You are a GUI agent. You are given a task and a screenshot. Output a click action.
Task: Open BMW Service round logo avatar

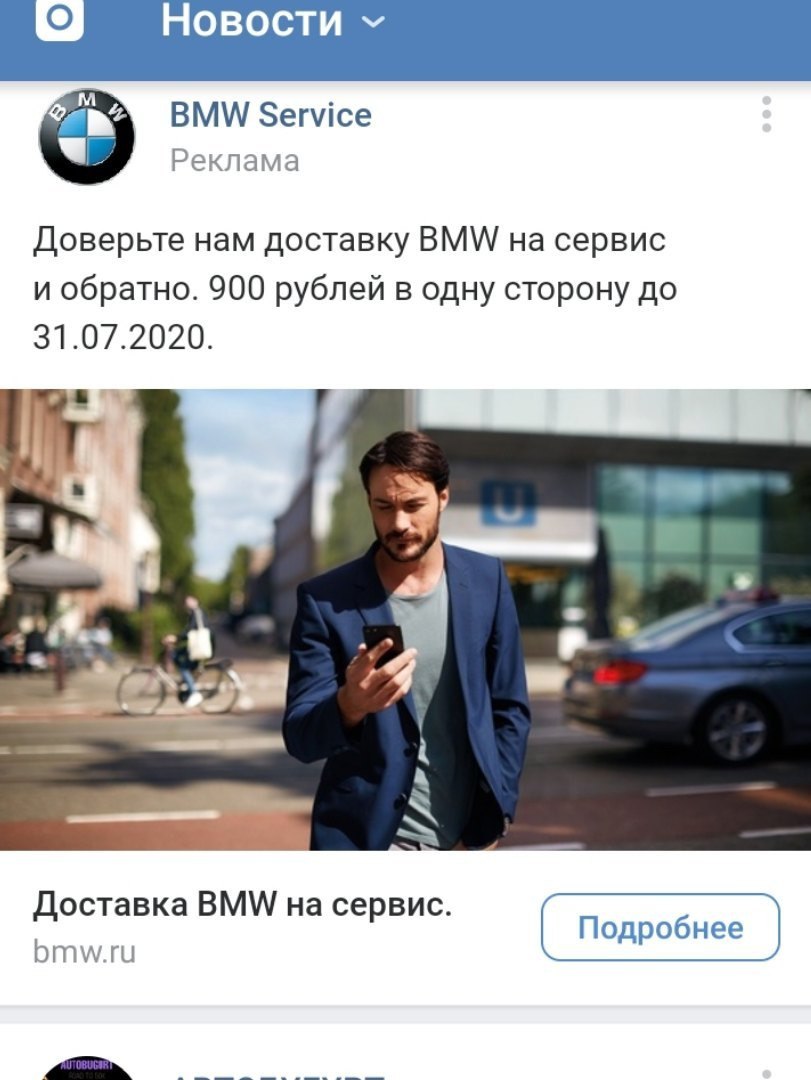[x=86, y=136]
